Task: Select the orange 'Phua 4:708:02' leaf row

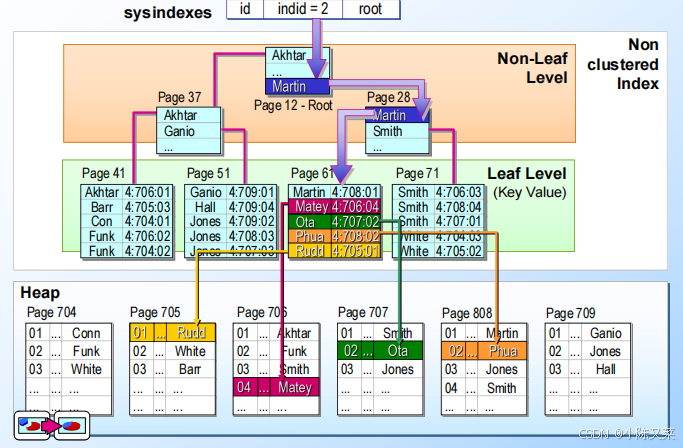Action: click(x=335, y=237)
